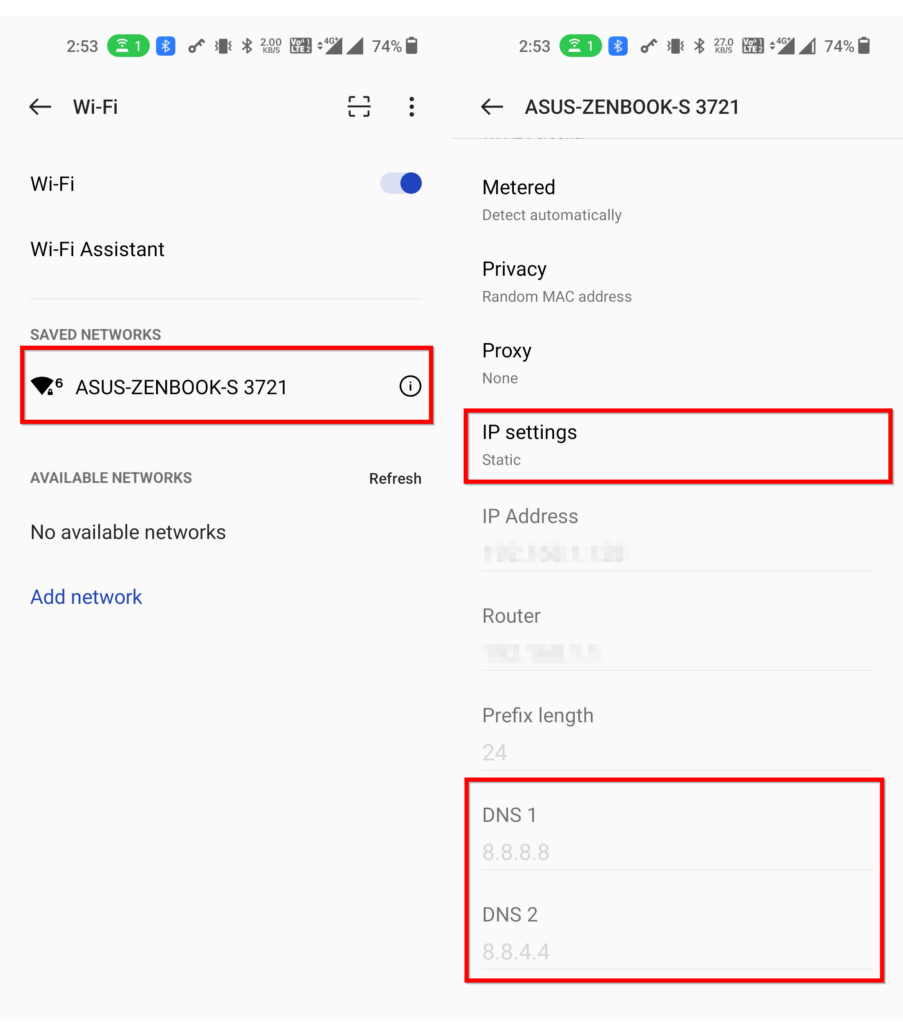903x1024 pixels.
Task: Tap the battery icon in right status bar
Action: (x=864, y=46)
